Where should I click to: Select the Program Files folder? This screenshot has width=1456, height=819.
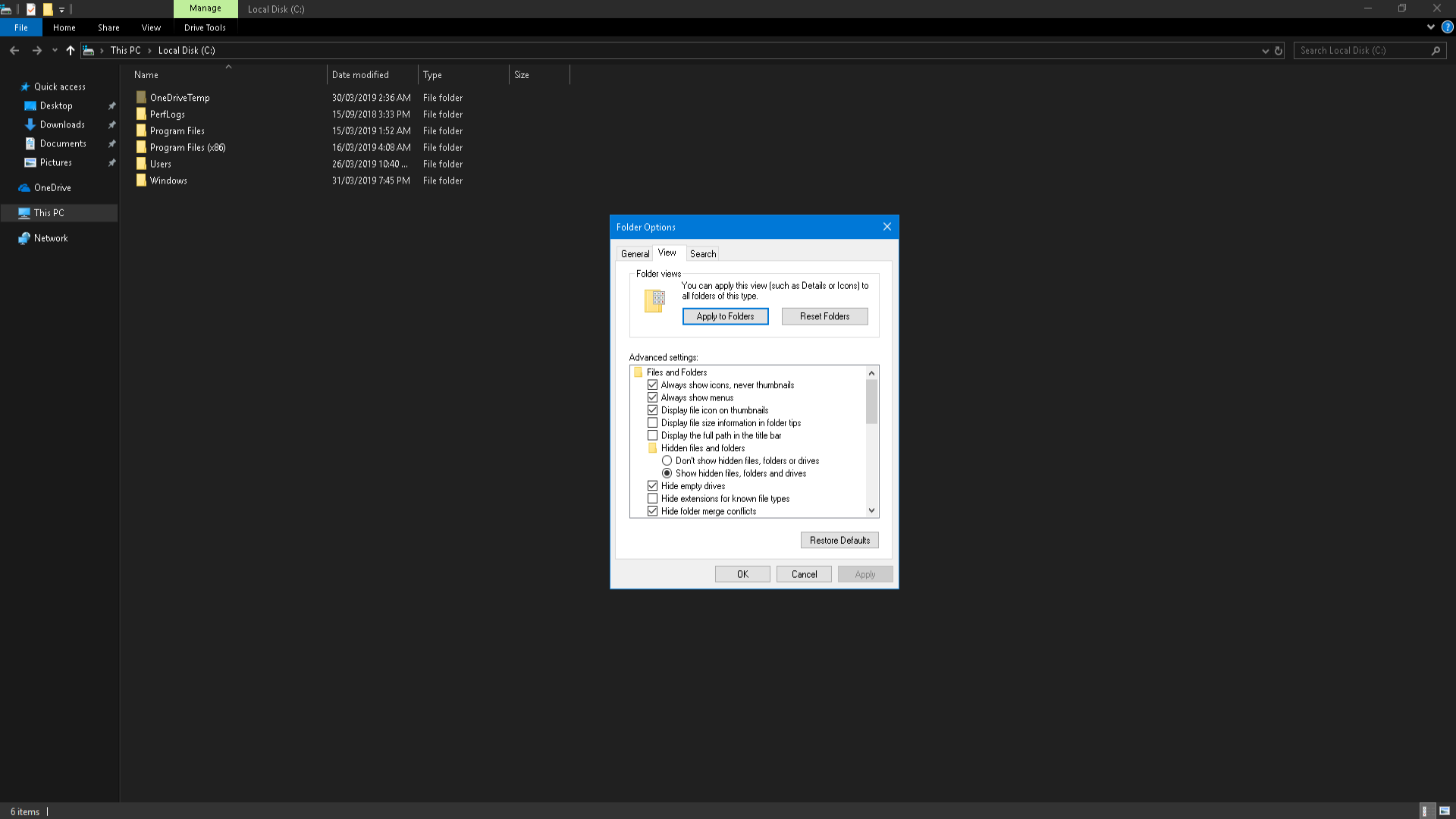point(177,130)
